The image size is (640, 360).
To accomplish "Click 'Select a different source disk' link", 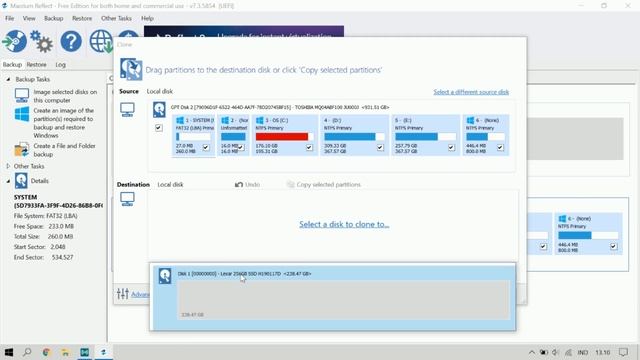I will (471, 92).
